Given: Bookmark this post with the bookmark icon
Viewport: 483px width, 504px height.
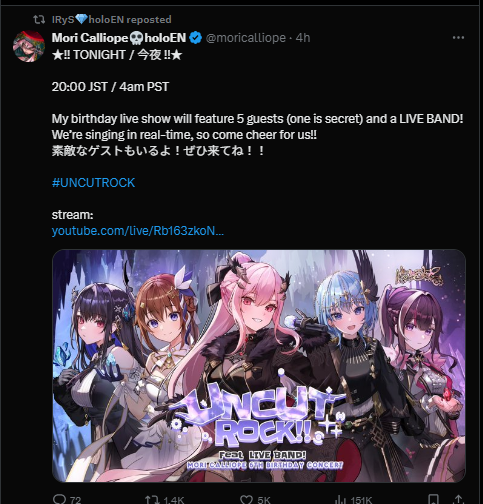Looking at the screenshot, I should 433,499.
